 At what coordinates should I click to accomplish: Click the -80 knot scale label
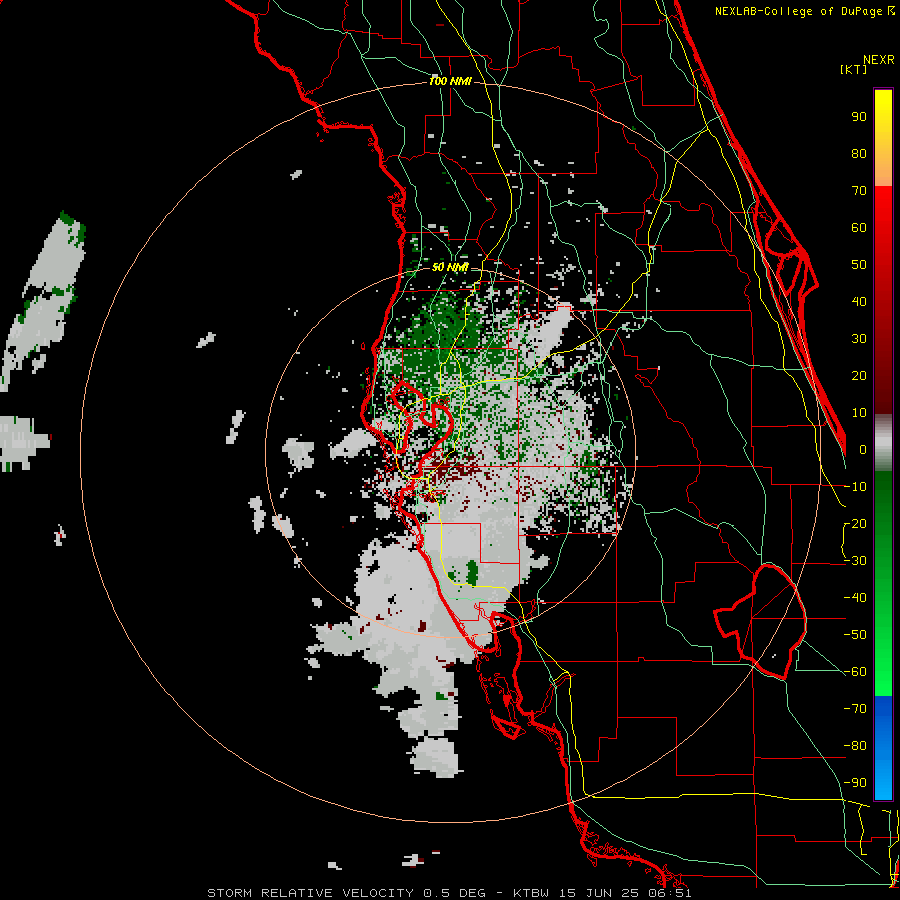click(x=855, y=746)
